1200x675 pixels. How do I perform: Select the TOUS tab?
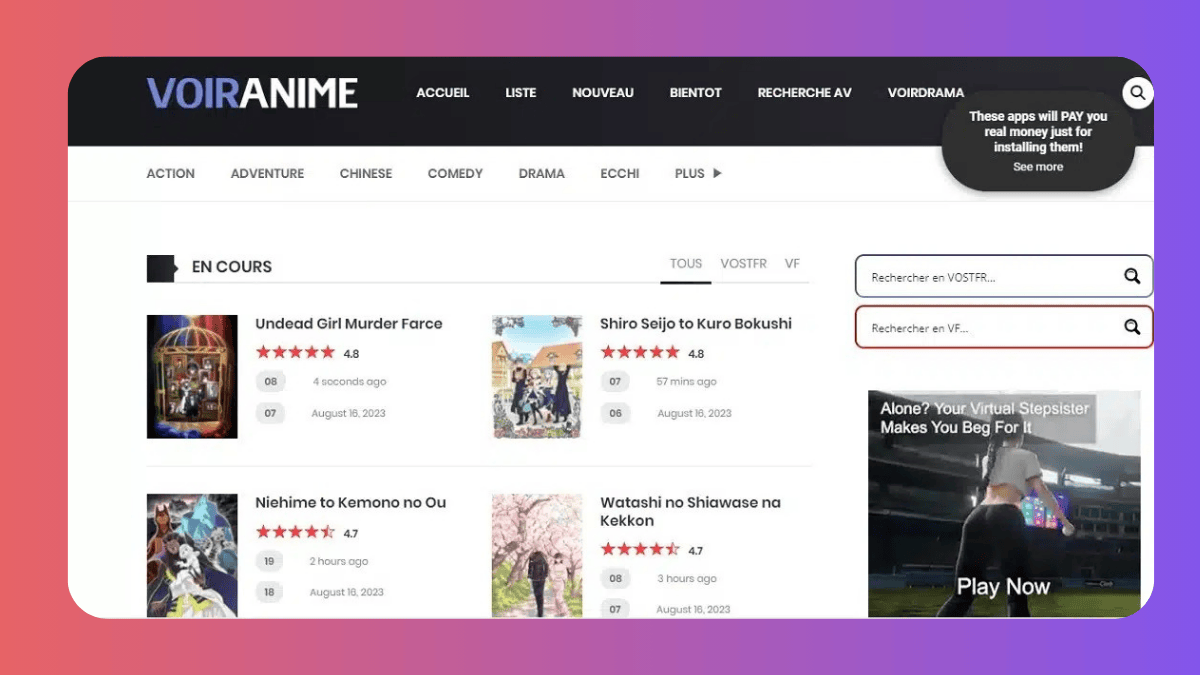click(686, 264)
